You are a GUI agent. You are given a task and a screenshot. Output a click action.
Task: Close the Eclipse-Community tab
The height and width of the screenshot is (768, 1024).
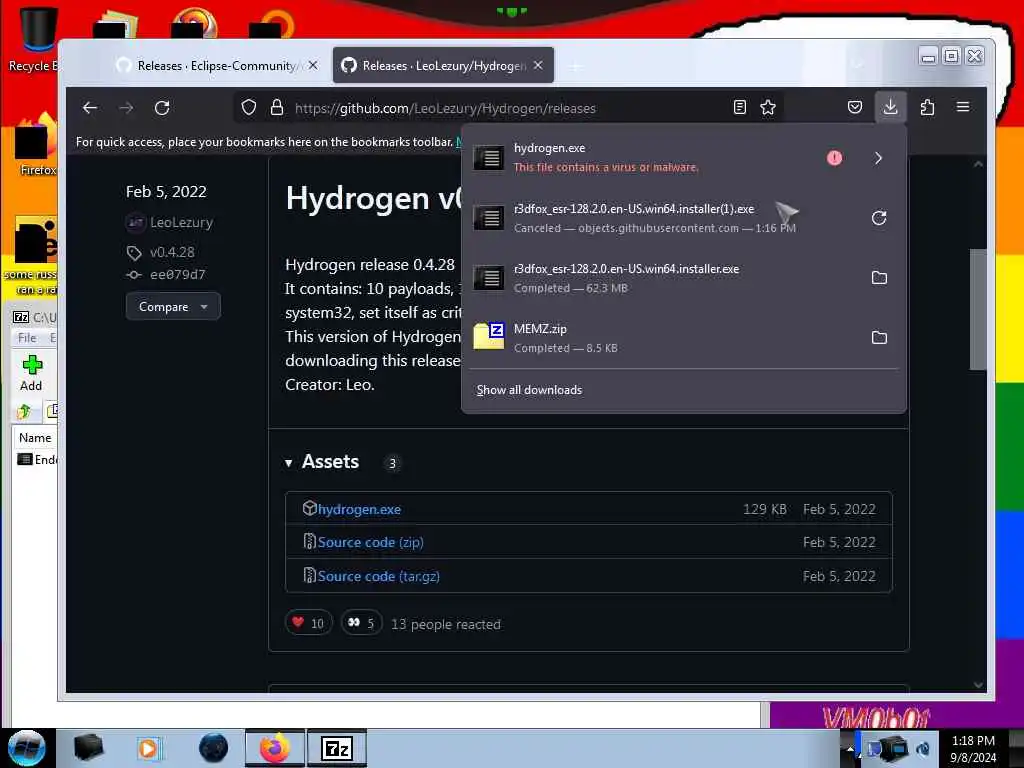coord(313,65)
